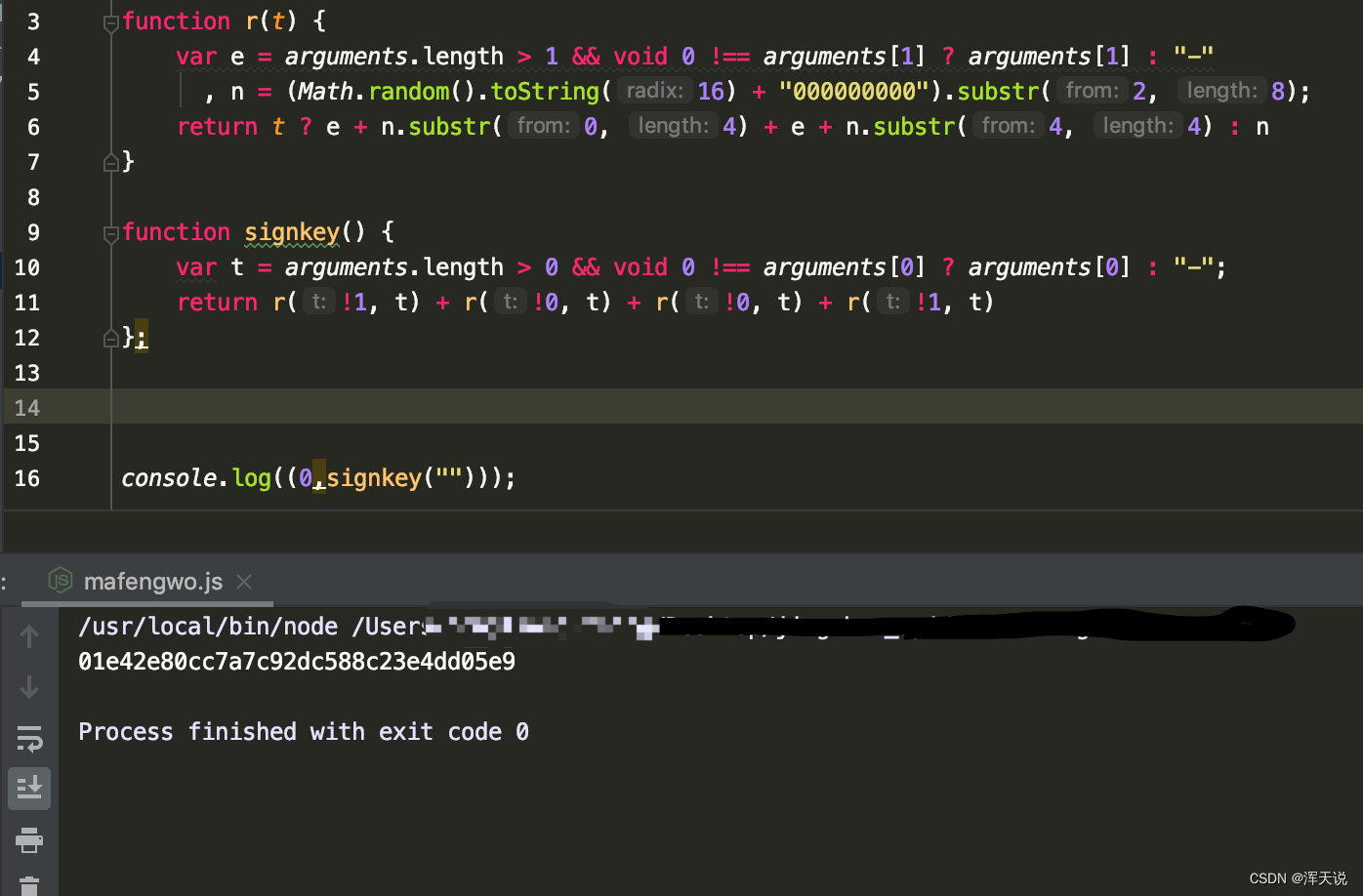
Task: Collapse signkey function fold marker on line 9
Action: coord(110,233)
